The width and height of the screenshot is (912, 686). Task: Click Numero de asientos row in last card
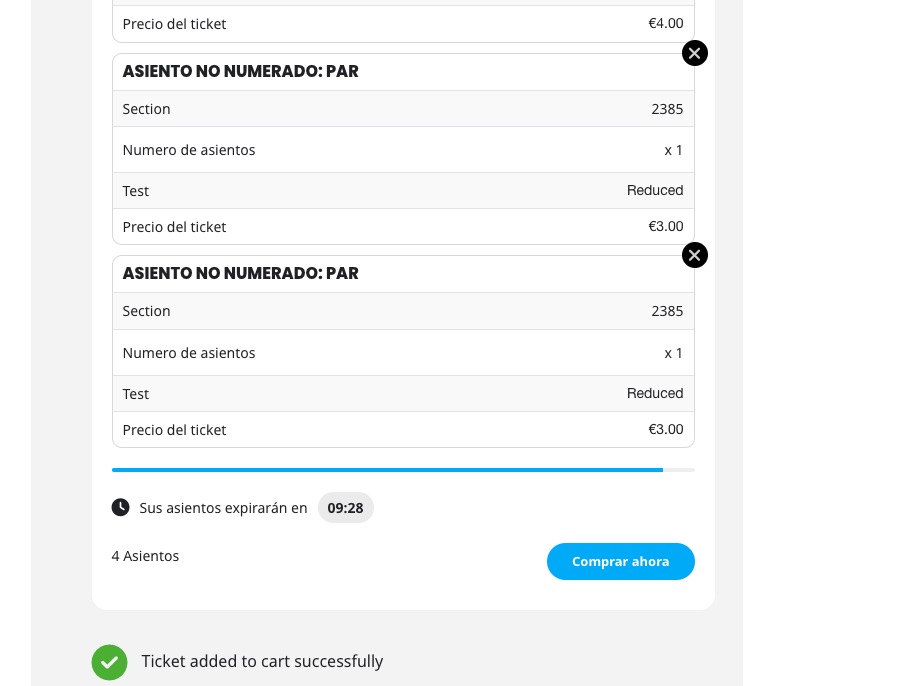[403, 353]
